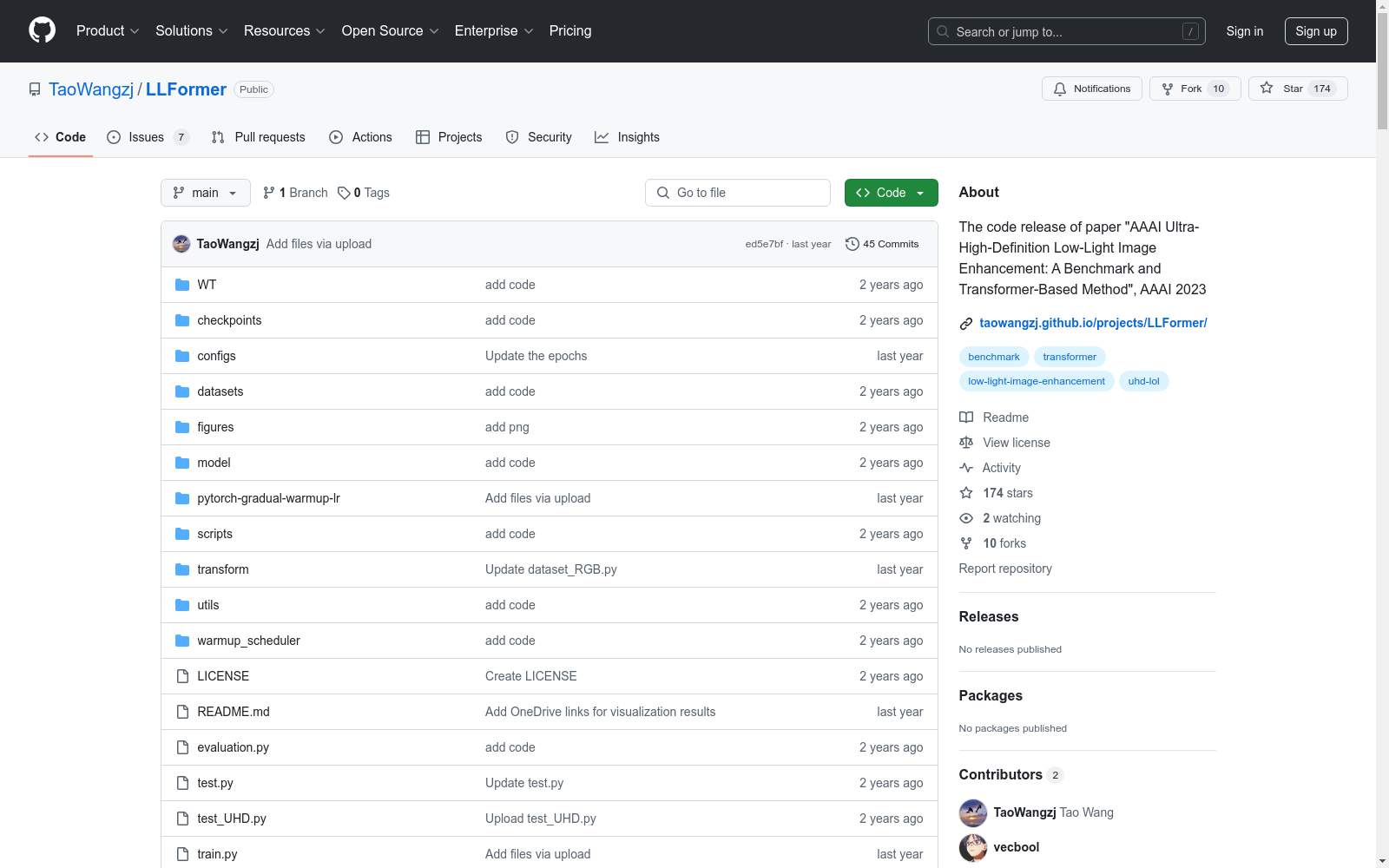Viewport: 1389px width, 868px height.
Task: Click the uhd-lol topic tag
Action: [1143, 381]
